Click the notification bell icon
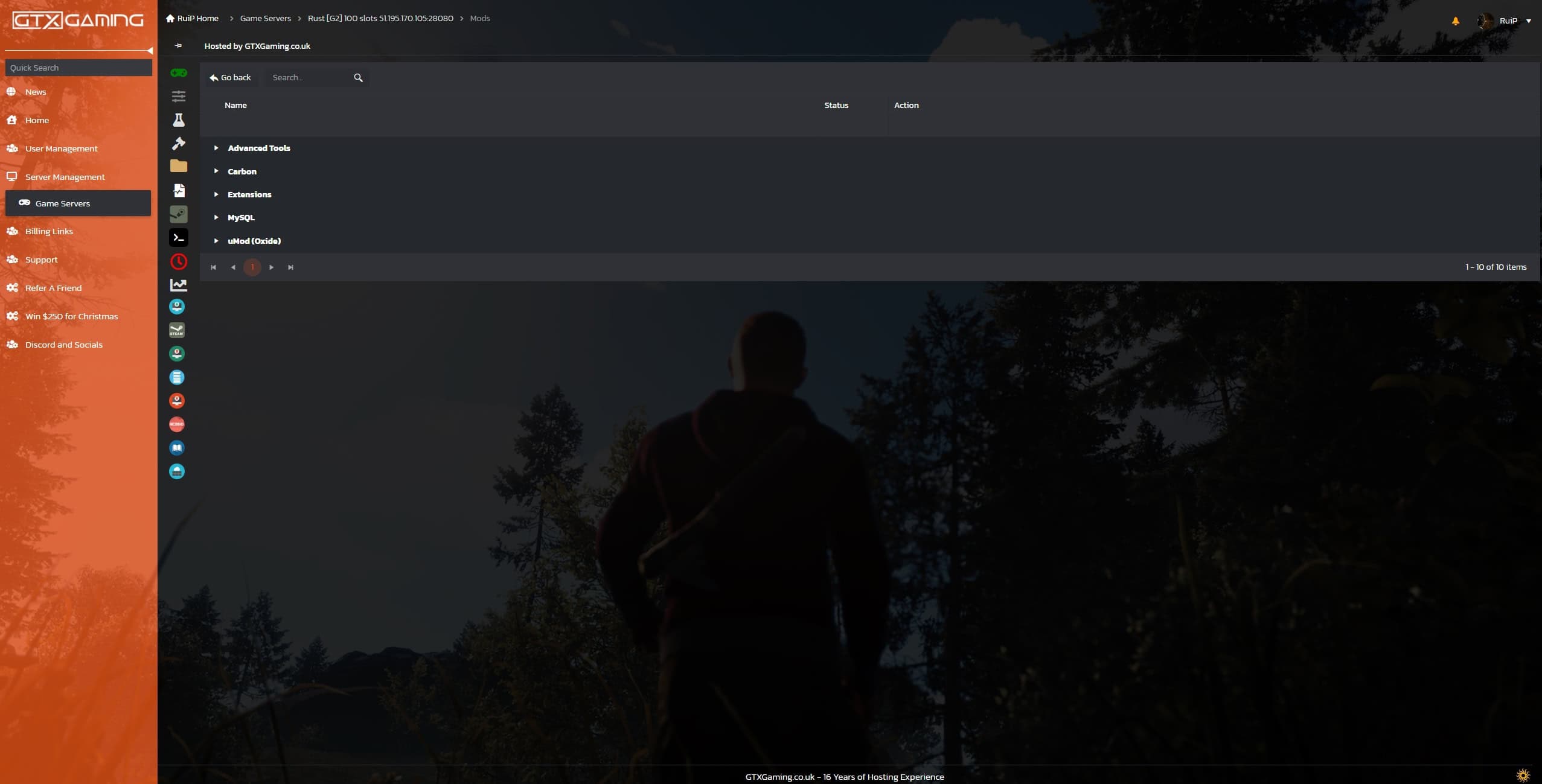The width and height of the screenshot is (1542, 784). click(x=1456, y=21)
